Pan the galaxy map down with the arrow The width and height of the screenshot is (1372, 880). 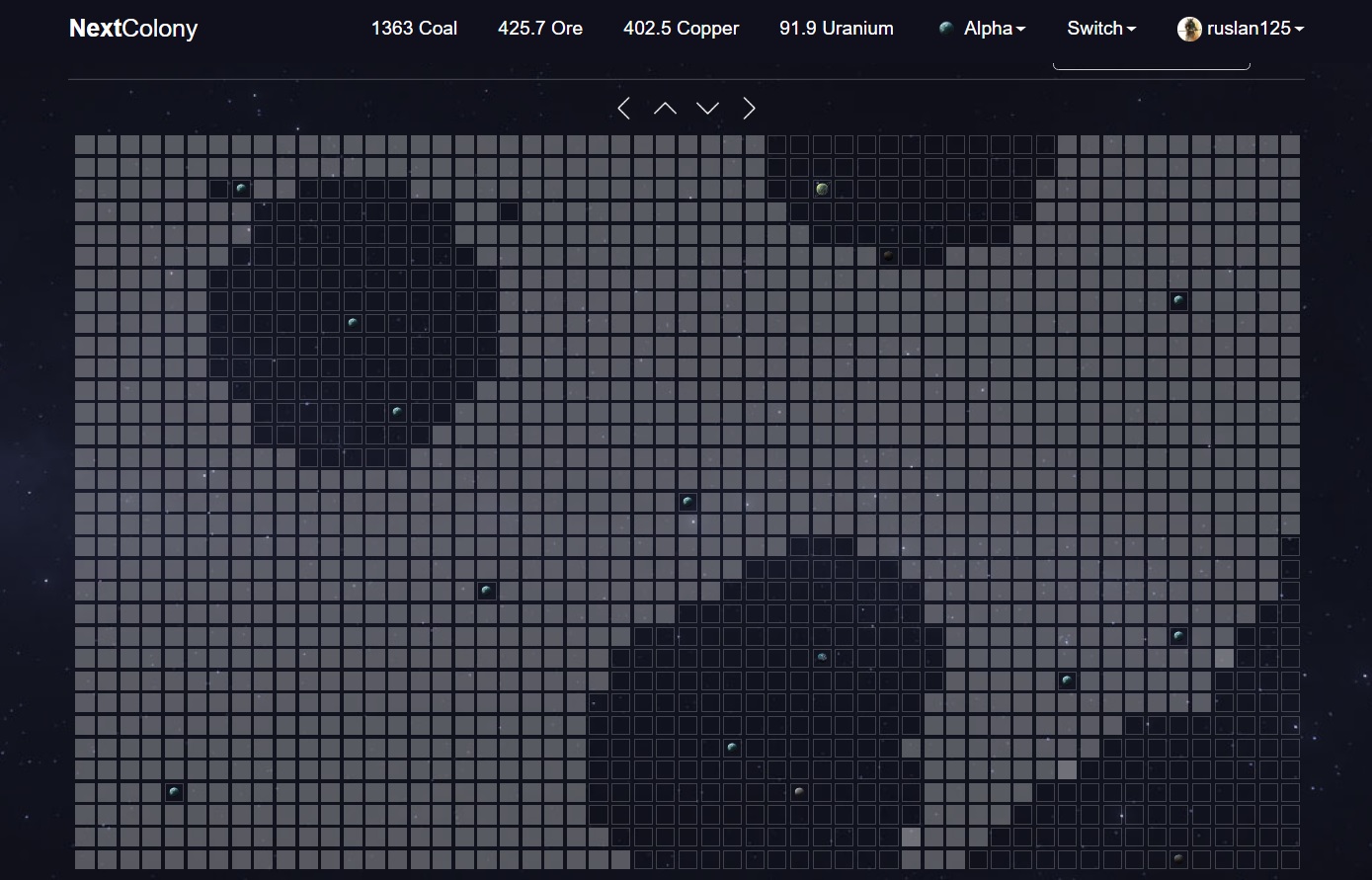tap(707, 109)
